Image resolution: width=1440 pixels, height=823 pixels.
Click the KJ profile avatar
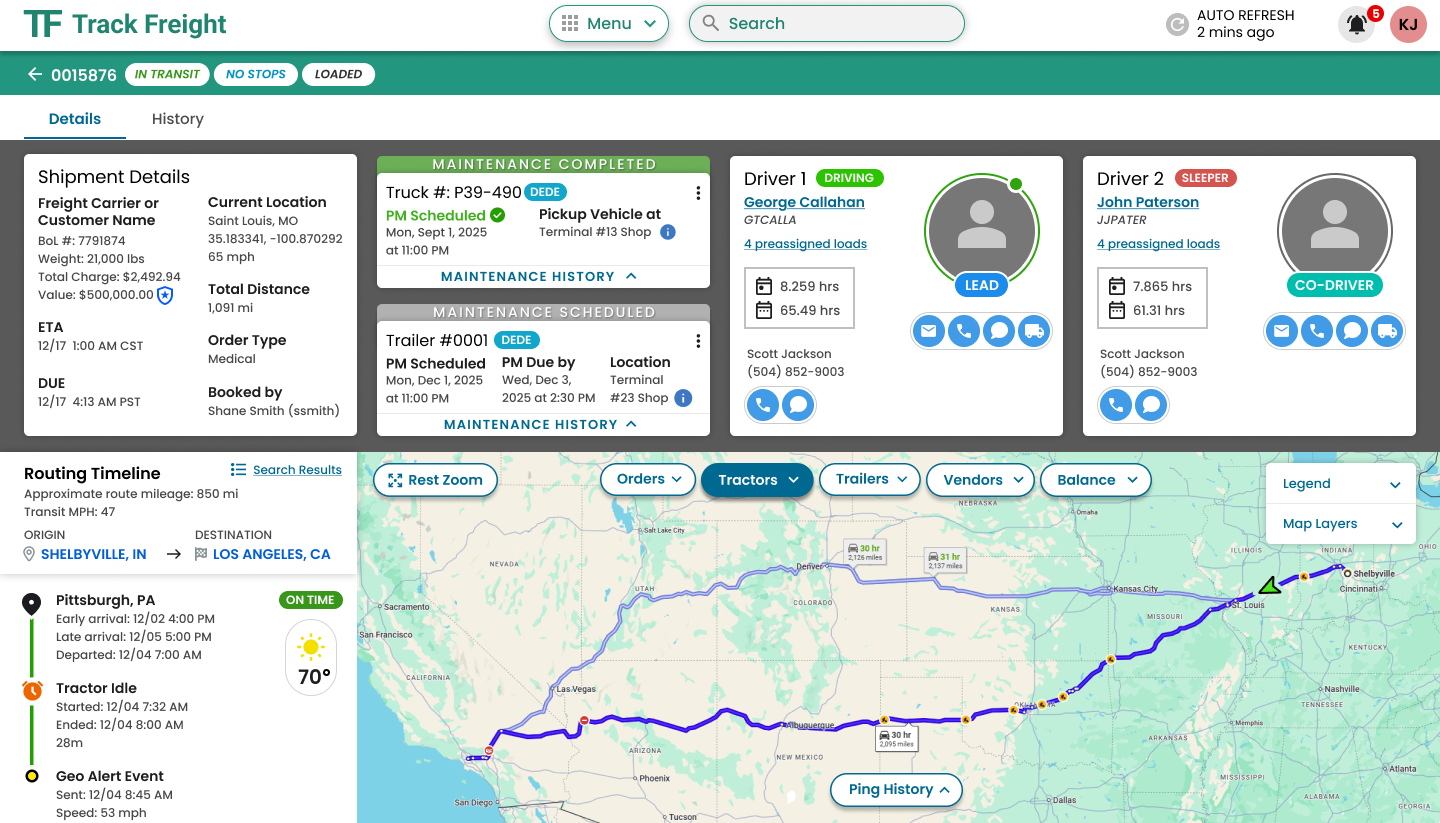(1408, 25)
